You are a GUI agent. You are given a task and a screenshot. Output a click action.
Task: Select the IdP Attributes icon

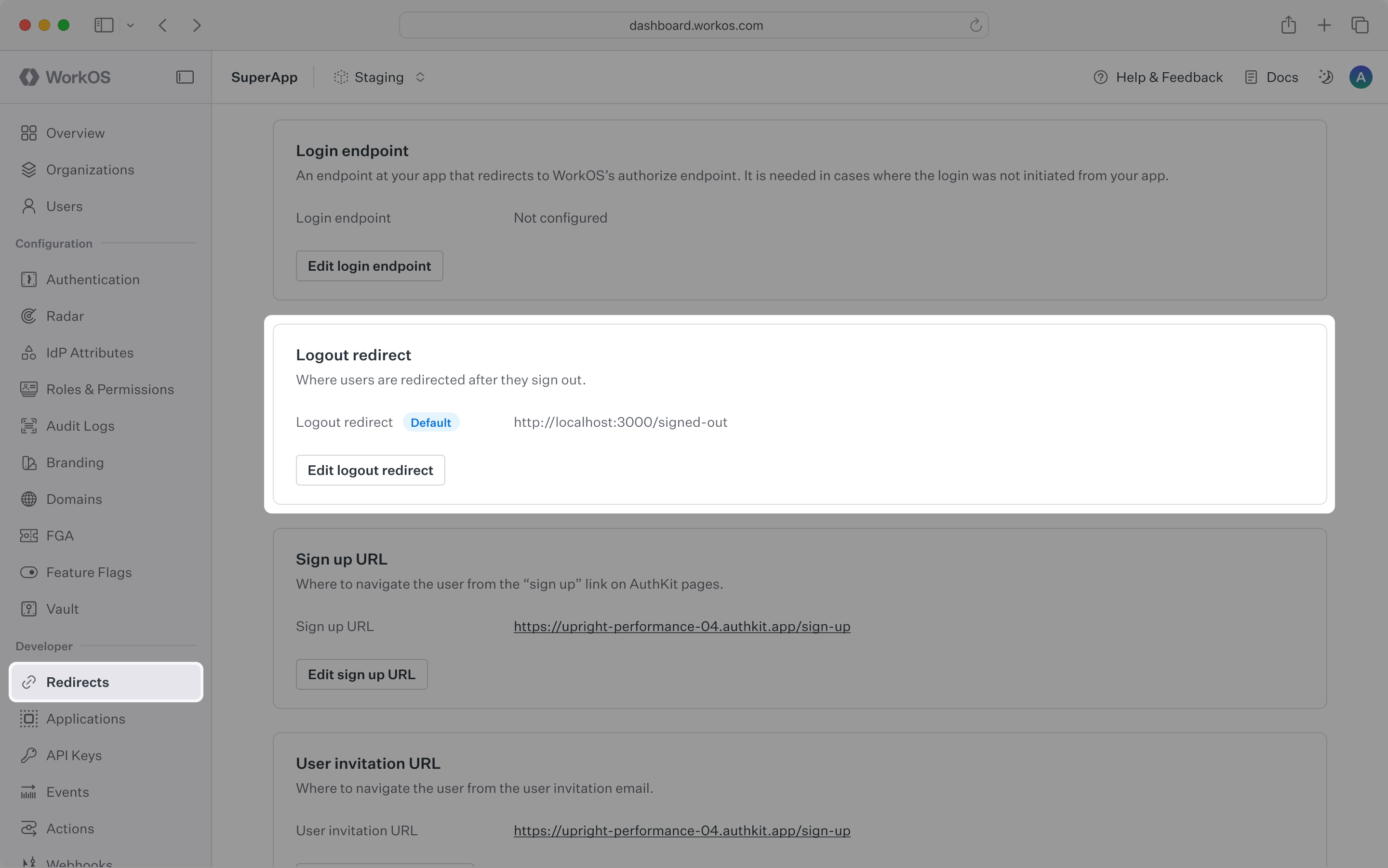[x=29, y=353]
